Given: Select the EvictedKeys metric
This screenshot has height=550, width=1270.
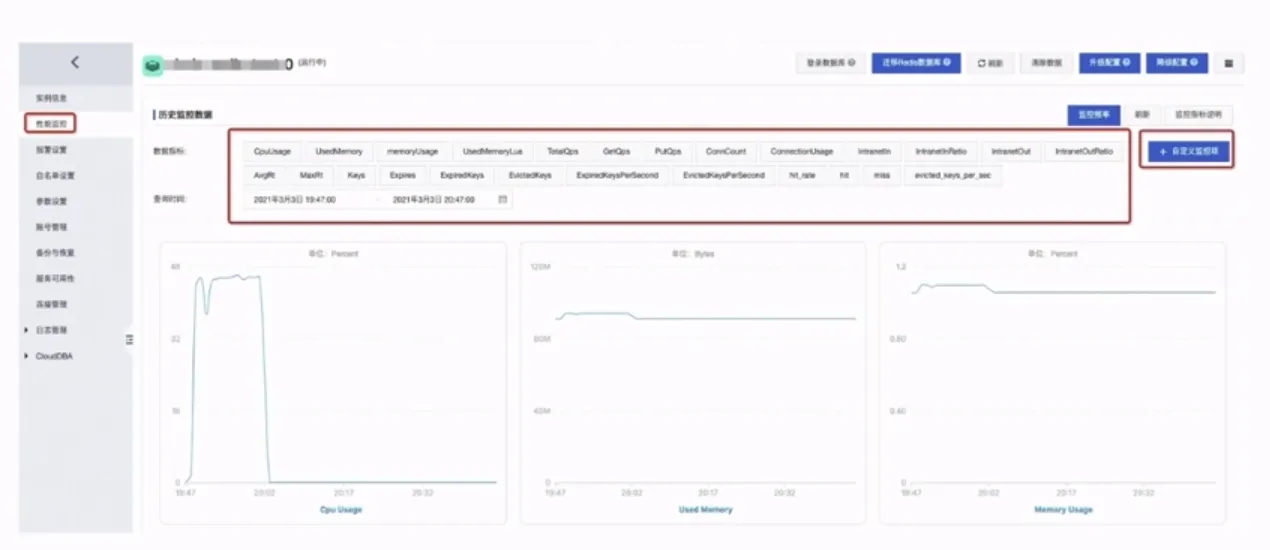Looking at the screenshot, I should [530, 175].
